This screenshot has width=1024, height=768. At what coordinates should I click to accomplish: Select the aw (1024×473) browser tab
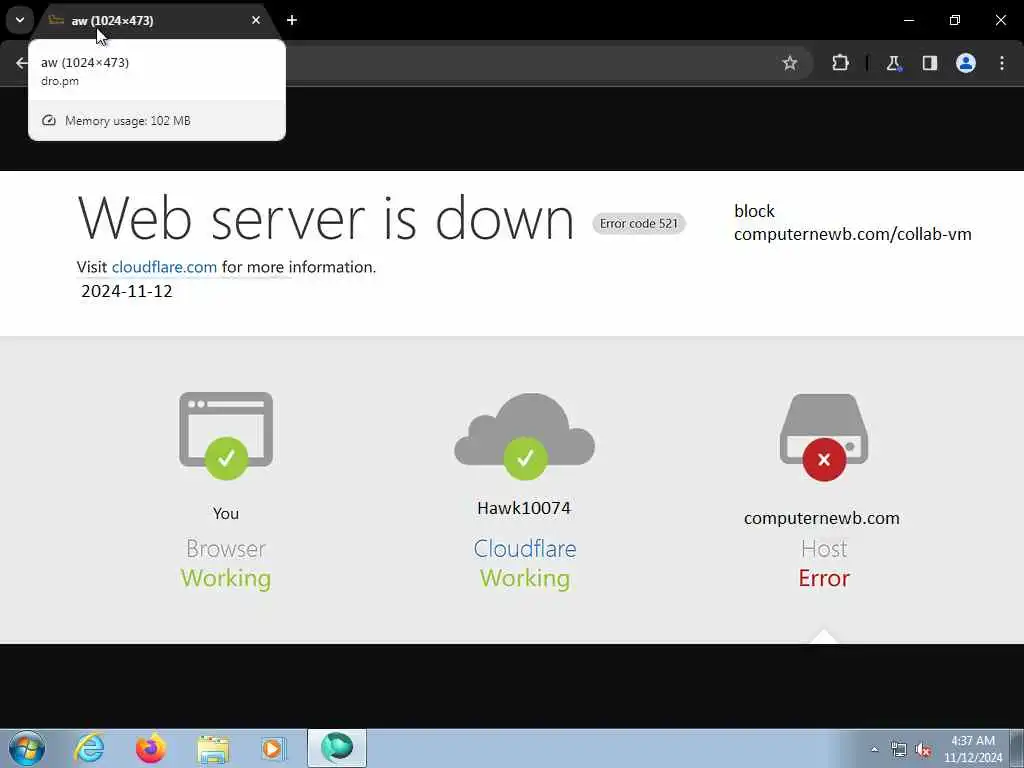tap(157, 21)
